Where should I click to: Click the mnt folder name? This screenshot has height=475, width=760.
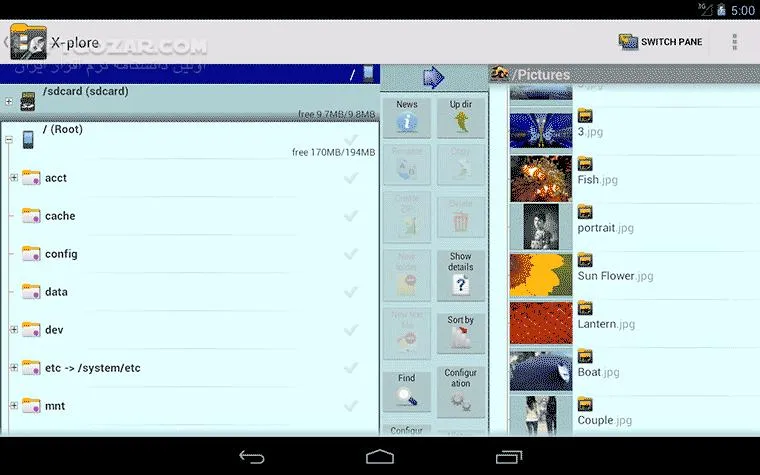click(x=55, y=406)
